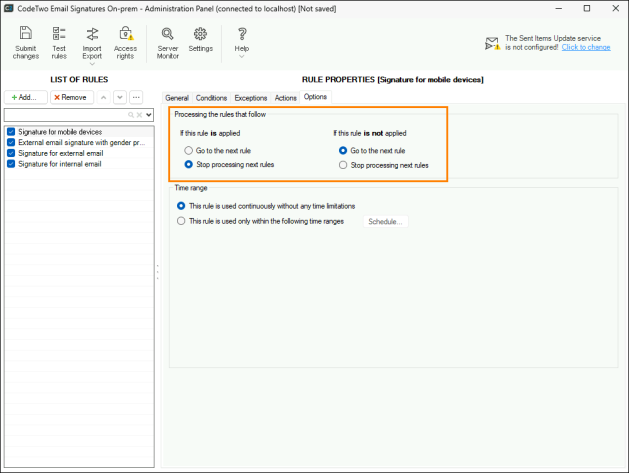Click the application logo in title bar
The height and width of the screenshot is (473, 629).
click(8, 8)
